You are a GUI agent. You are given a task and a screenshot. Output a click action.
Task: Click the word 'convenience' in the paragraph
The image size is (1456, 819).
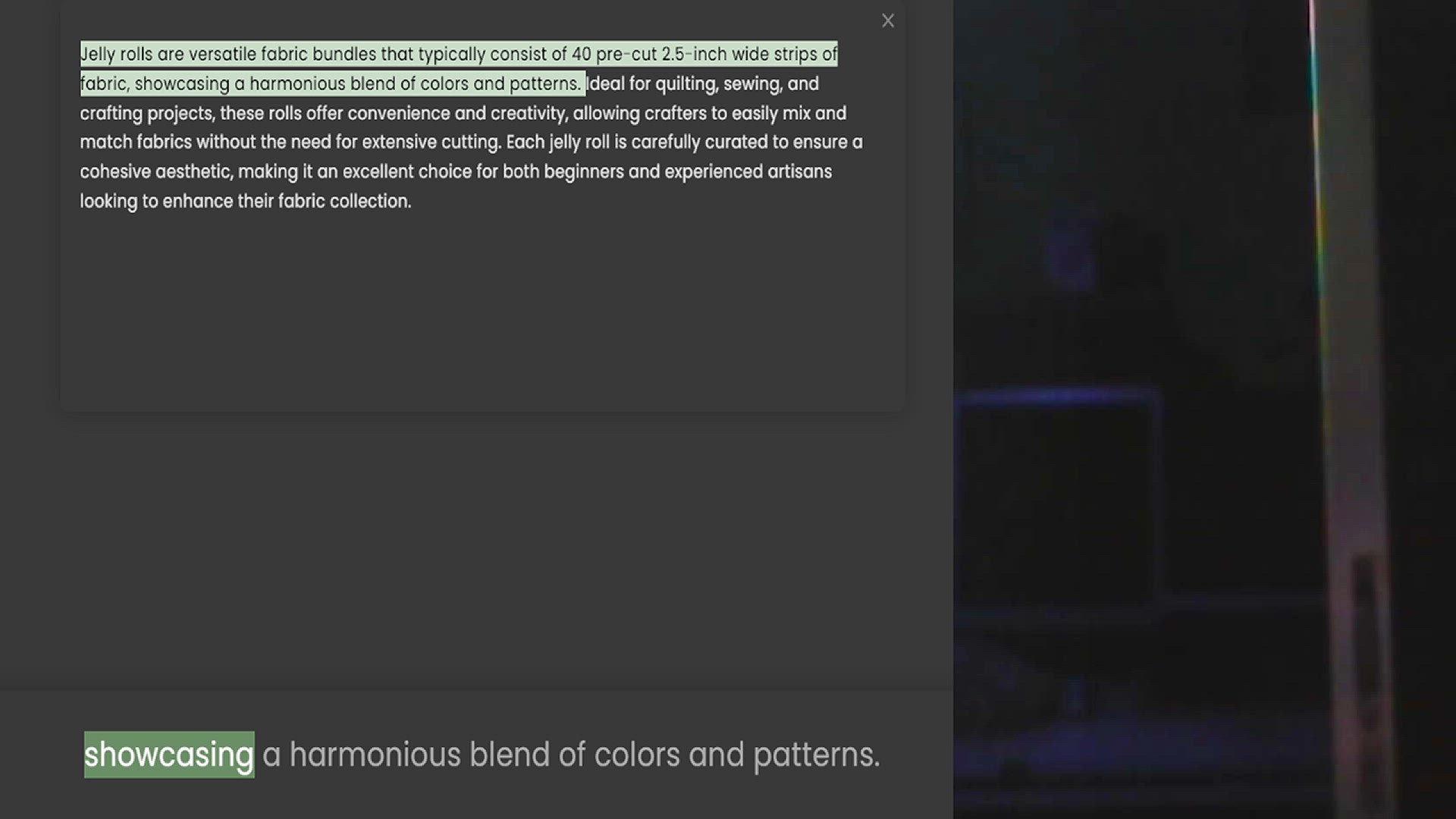(399, 114)
